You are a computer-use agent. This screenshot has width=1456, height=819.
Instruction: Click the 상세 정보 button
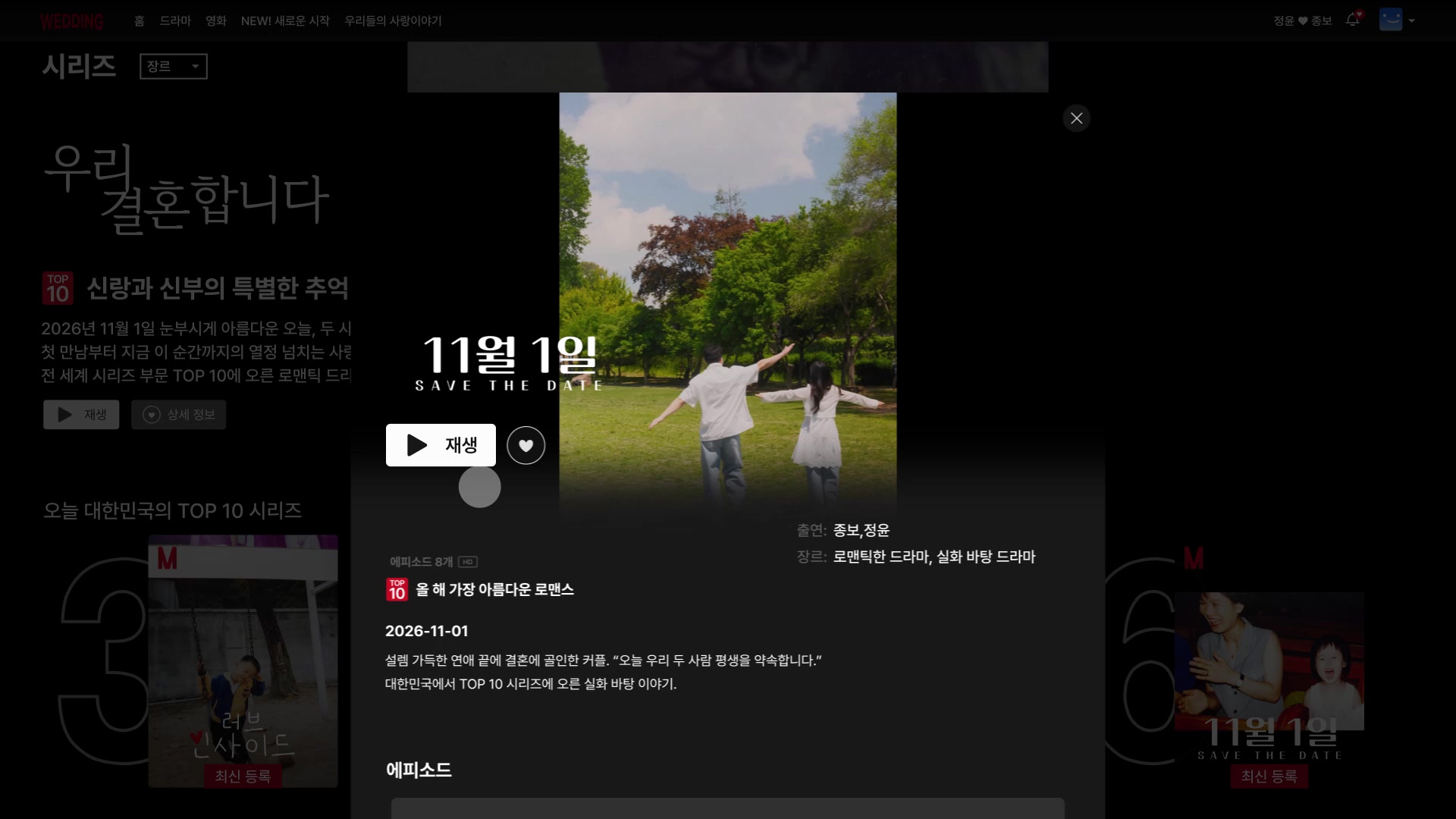[x=179, y=415]
